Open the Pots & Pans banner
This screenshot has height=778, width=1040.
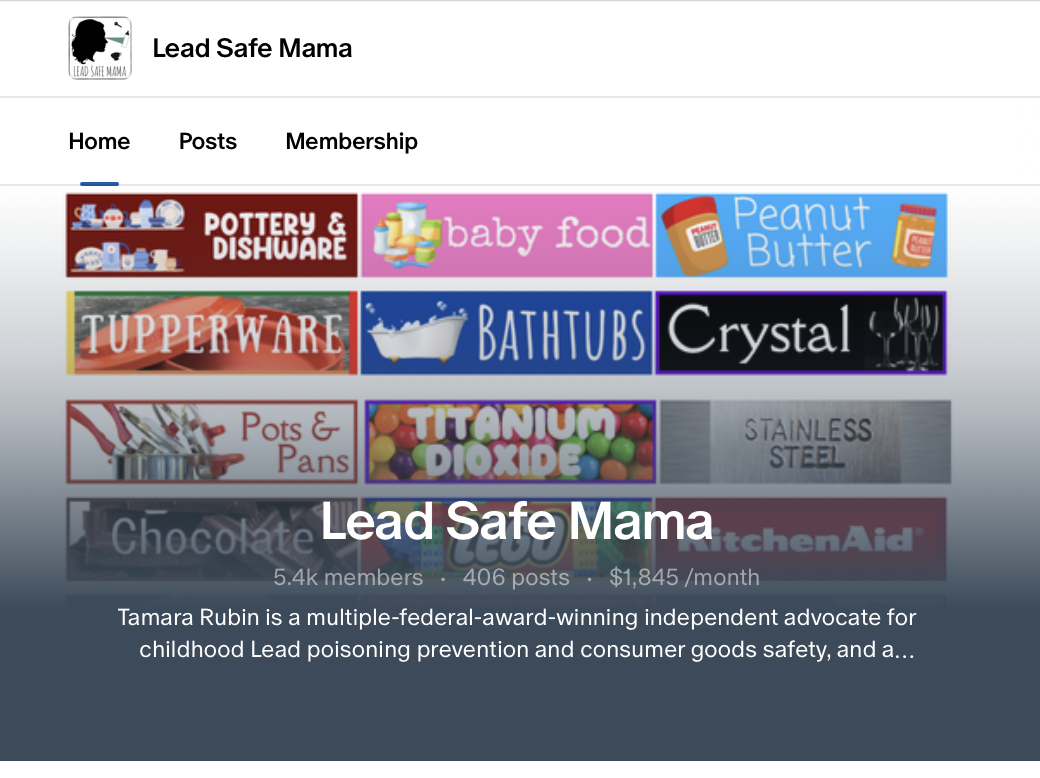(212, 441)
